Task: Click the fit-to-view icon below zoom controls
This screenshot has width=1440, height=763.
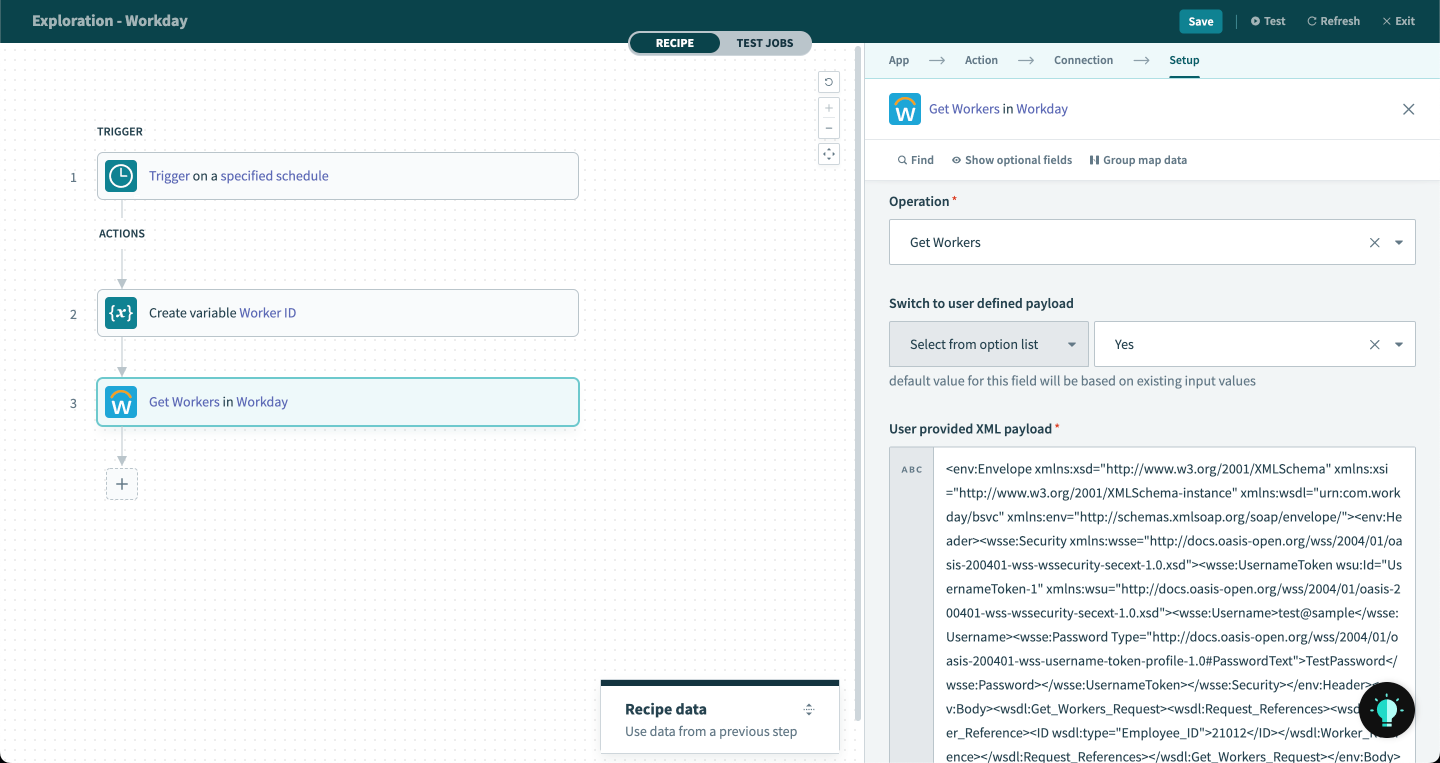Action: click(x=828, y=153)
